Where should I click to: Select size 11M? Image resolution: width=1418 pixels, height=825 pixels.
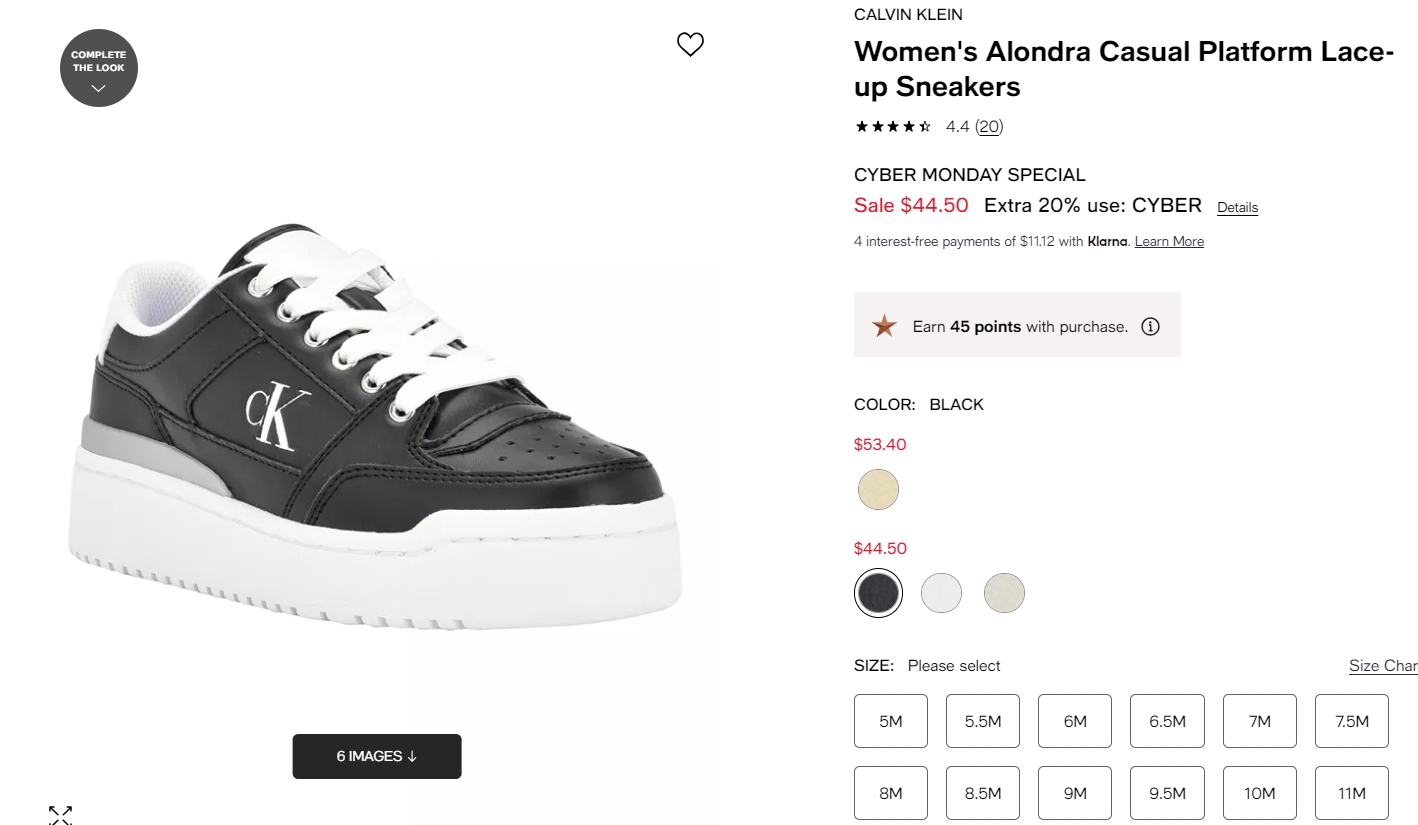point(1352,793)
